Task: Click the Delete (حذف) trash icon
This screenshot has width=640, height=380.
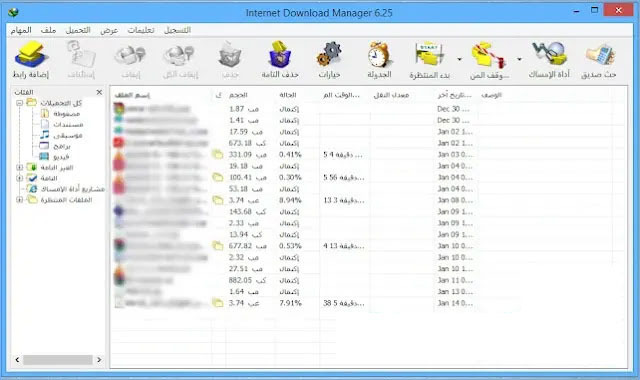Action: pos(230,55)
